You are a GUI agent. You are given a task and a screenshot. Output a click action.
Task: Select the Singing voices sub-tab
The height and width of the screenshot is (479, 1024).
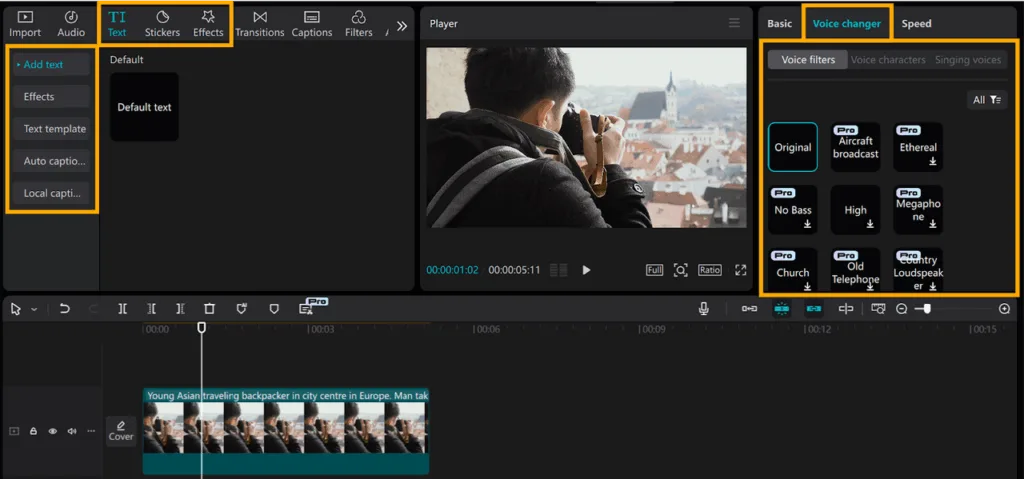click(x=968, y=59)
